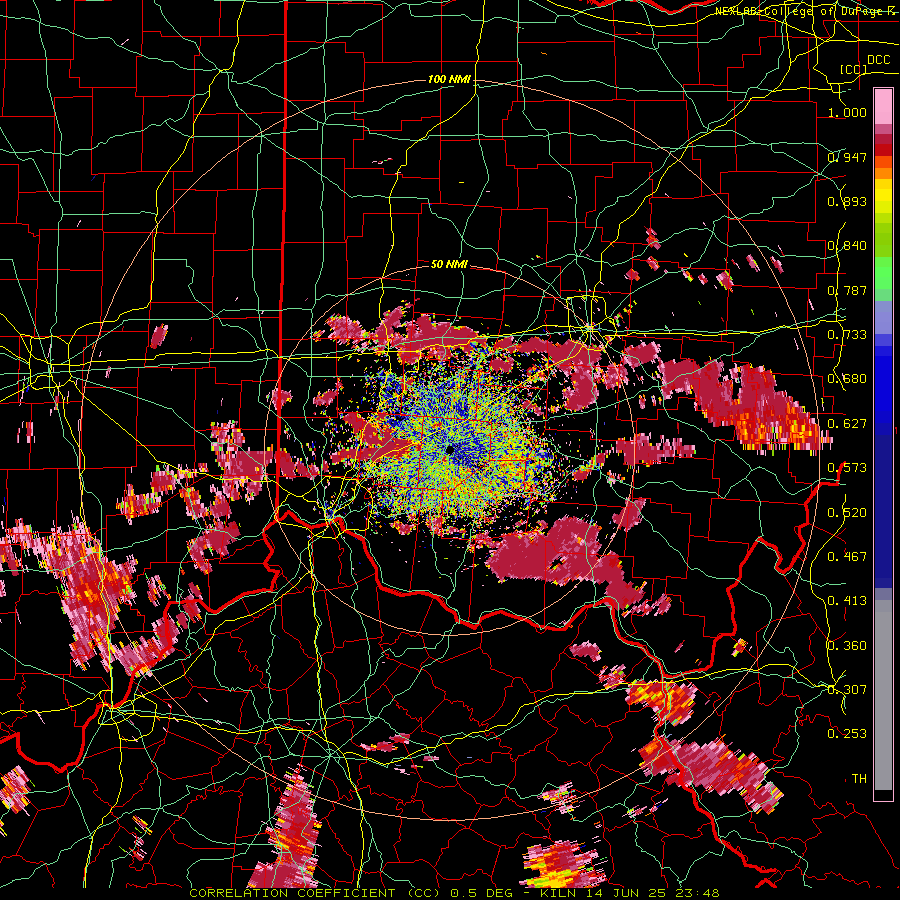Click the pink segment atop the color bar

click(883, 106)
